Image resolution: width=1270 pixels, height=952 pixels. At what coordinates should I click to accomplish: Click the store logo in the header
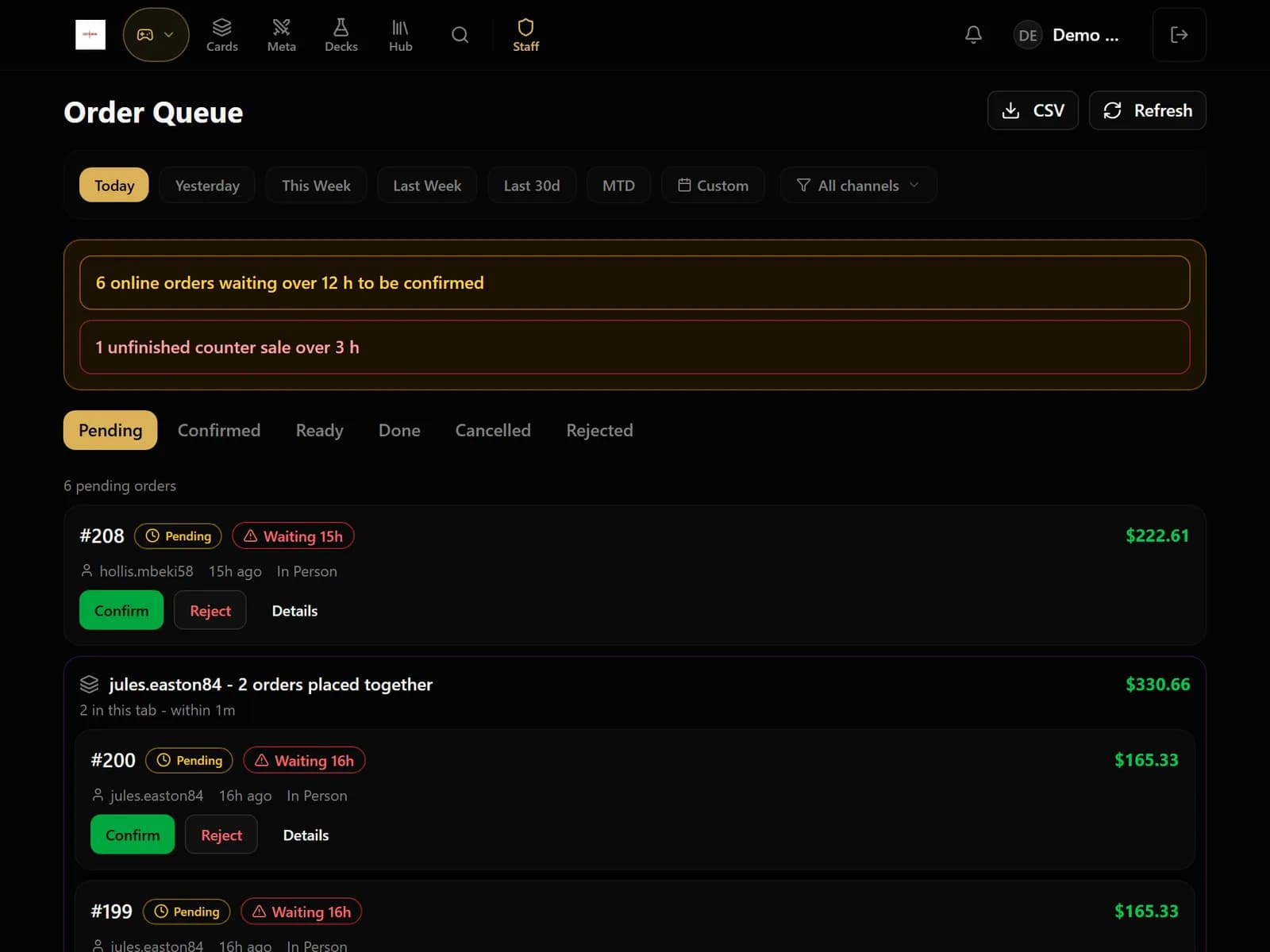(90, 35)
